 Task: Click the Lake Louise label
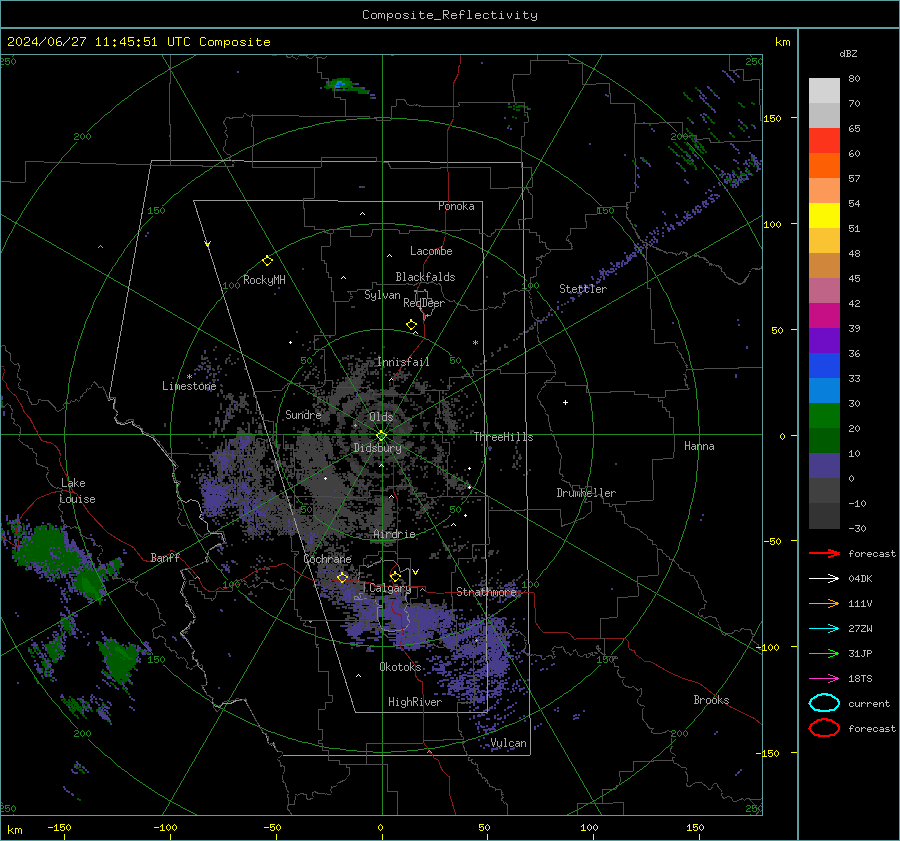point(78,491)
